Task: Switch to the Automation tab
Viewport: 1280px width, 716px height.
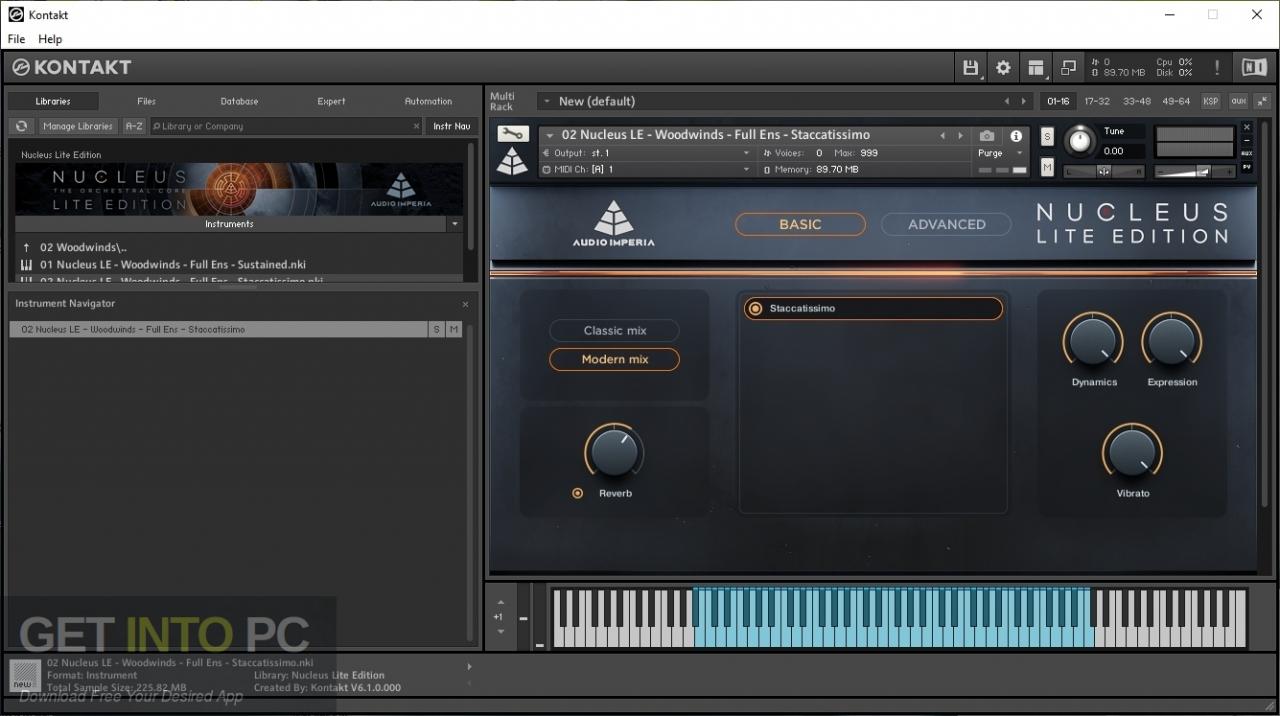Action: pyautogui.click(x=428, y=101)
